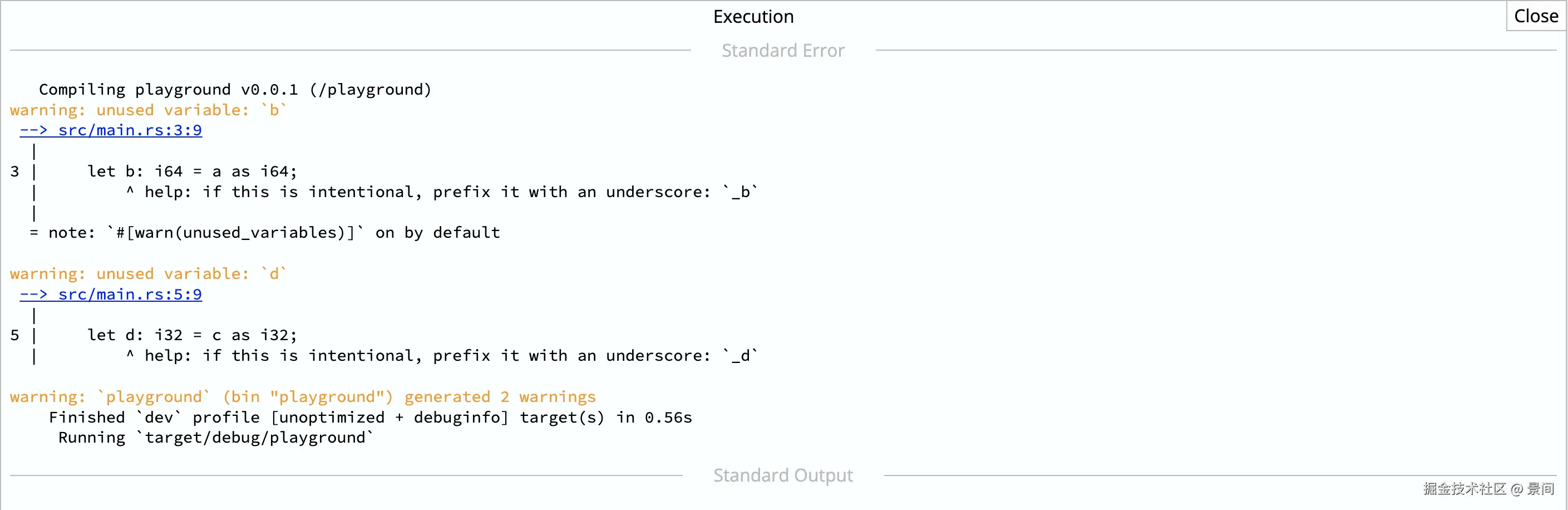This screenshot has height=510, width=1568.
Task: Click the warn(unused_variables) note line
Action: (274, 233)
